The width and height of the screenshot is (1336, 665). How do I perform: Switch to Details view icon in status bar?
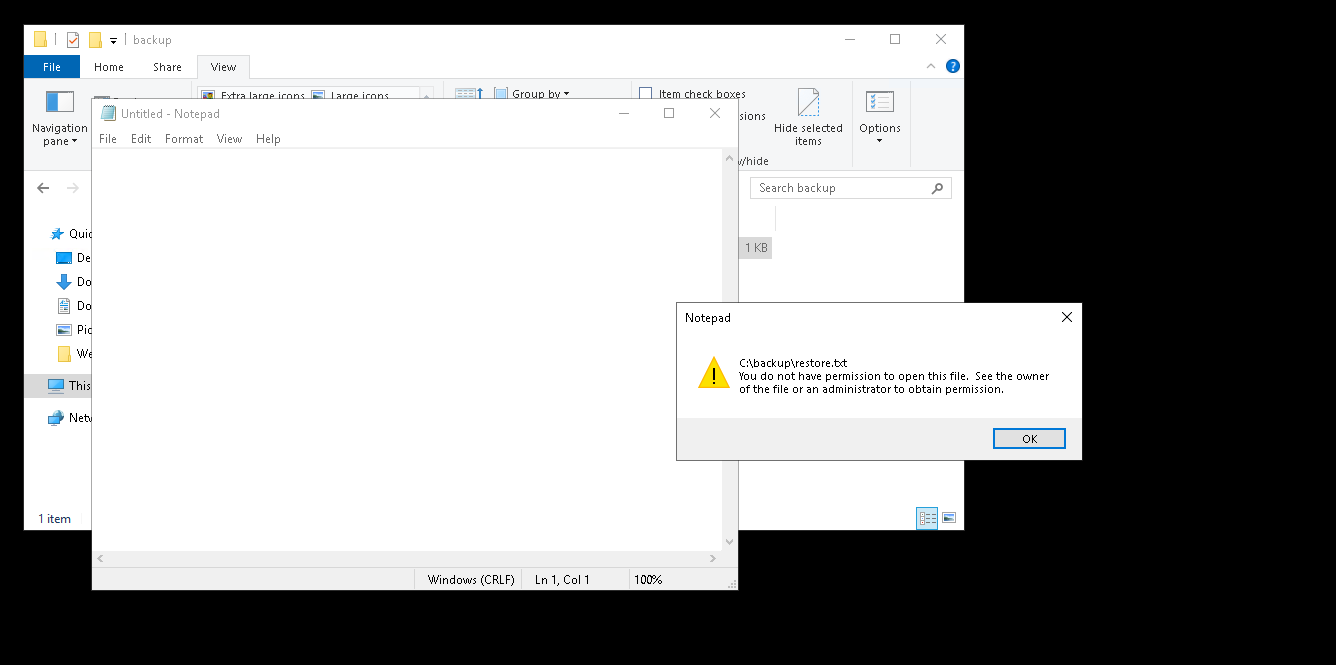pyautogui.click(x=927, y=518)
